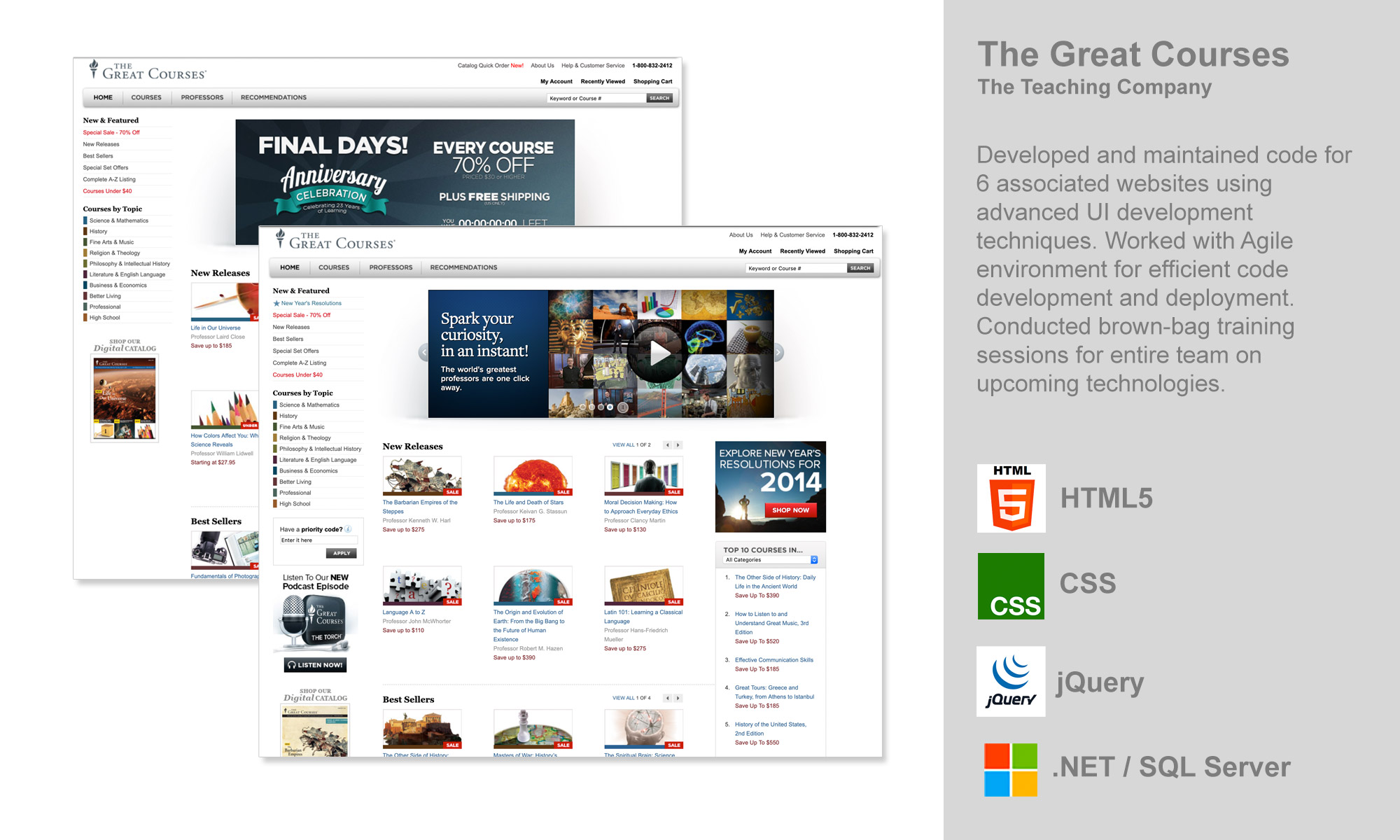The image size is (1400, 840).
Task: Click SHOP NOW on the 2014 resolutions banner
Action: pos(790,510)
